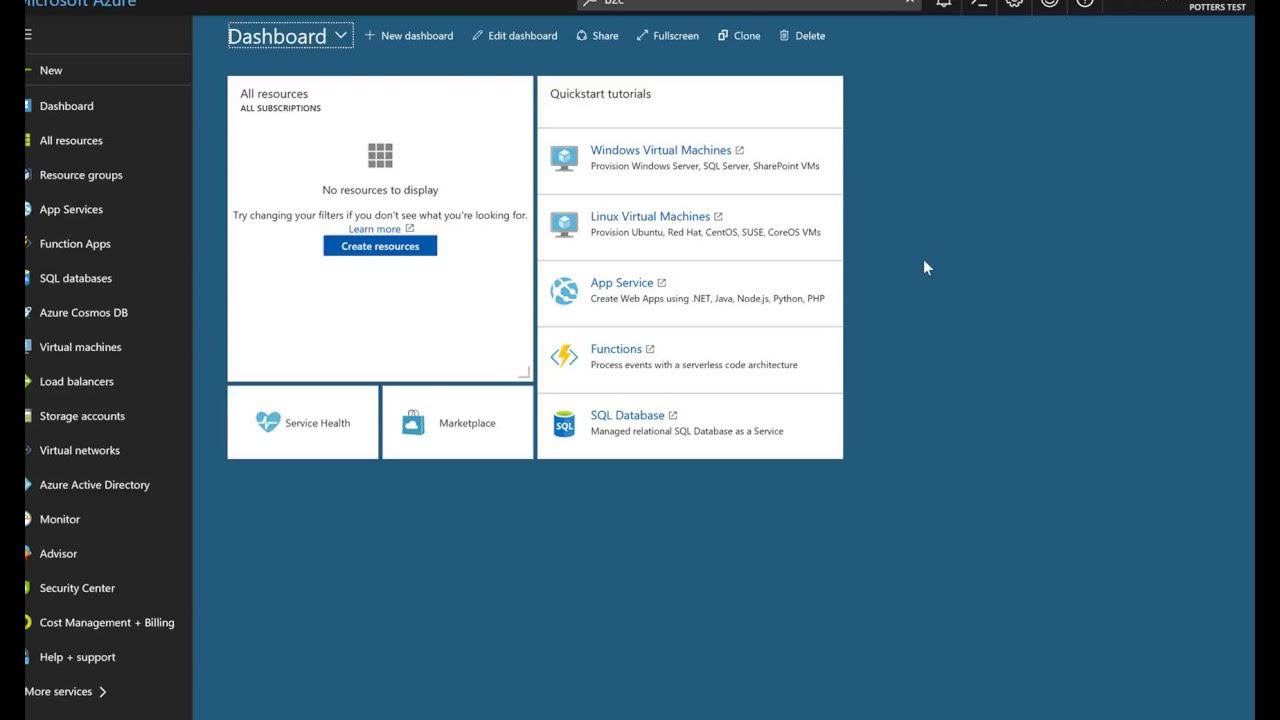Open portal settings gear in top bar
This screenshot has width=1280, height=720.
[1014, 3]
